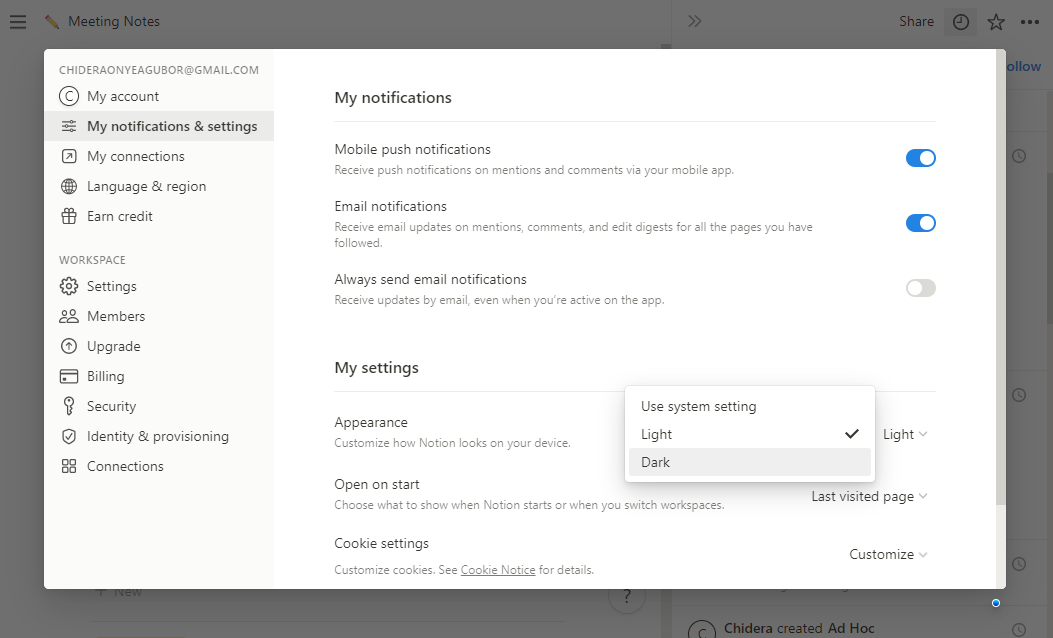Image resolution: width=1053 pixels, height=638 pixels.
Task: Favorite this page with the star icon
Action: [996, 22]
